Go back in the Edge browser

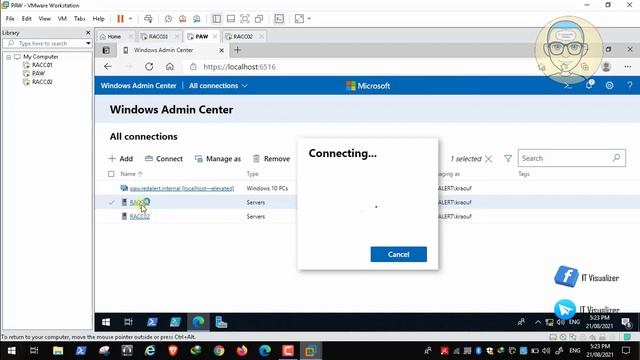click(108, 67)
